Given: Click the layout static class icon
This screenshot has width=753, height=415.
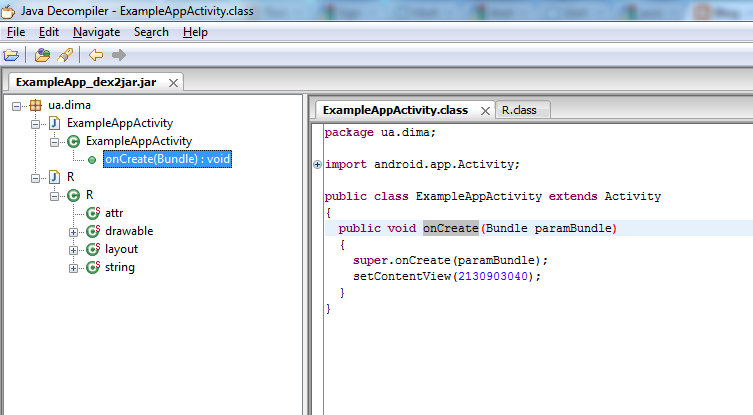Looking at the screenshot, I should 93,249.
